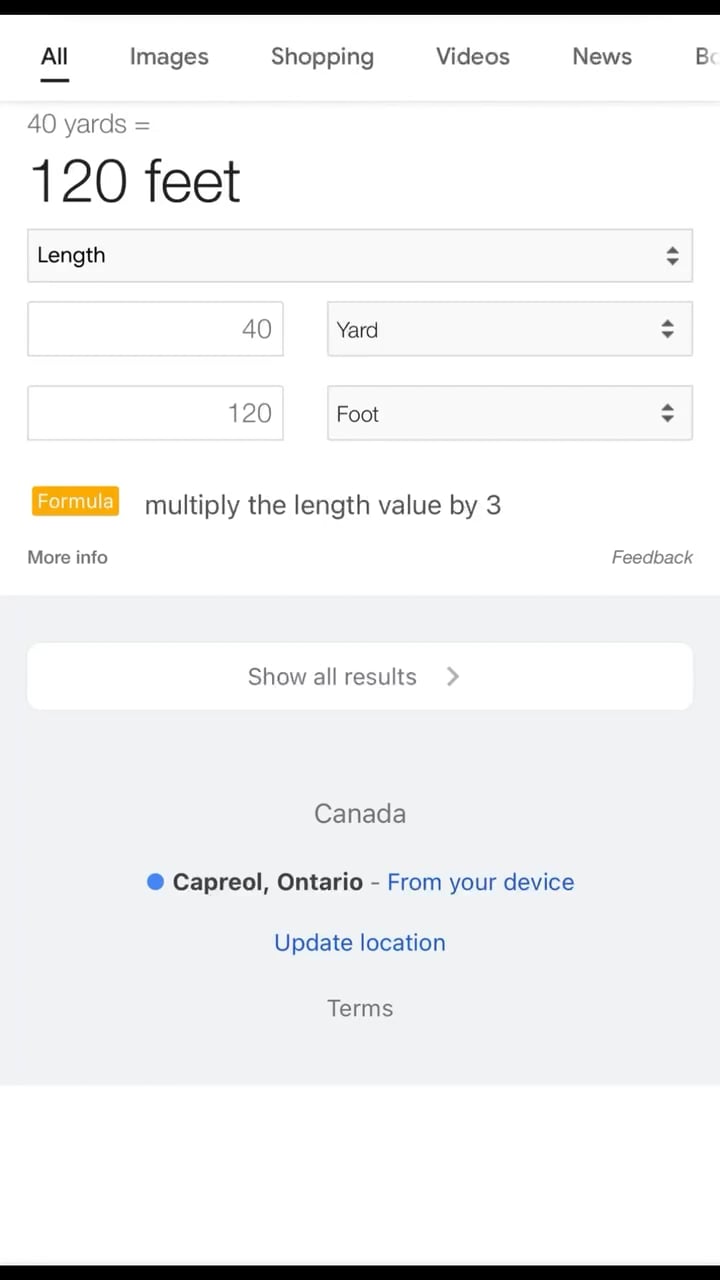This screenshot has height=1280, width=720.
Task: Go to the News tab
Action: (601, 57)
